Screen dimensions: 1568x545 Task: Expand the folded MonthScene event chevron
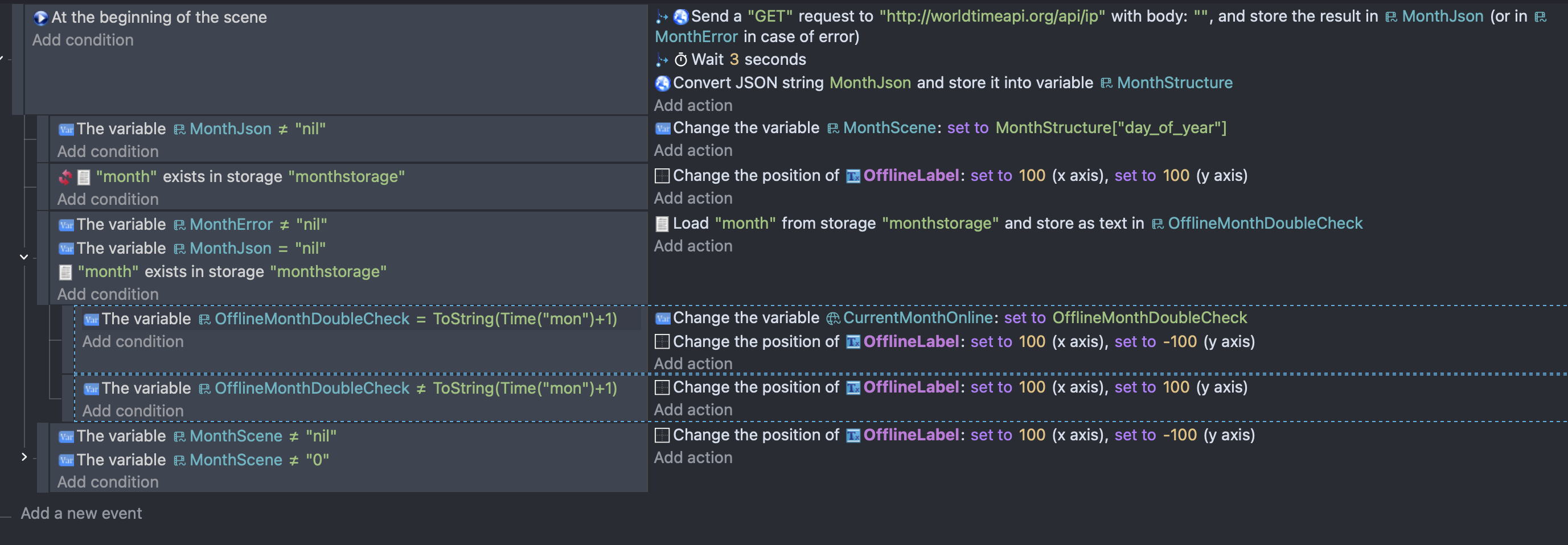[x=24, y=457]
